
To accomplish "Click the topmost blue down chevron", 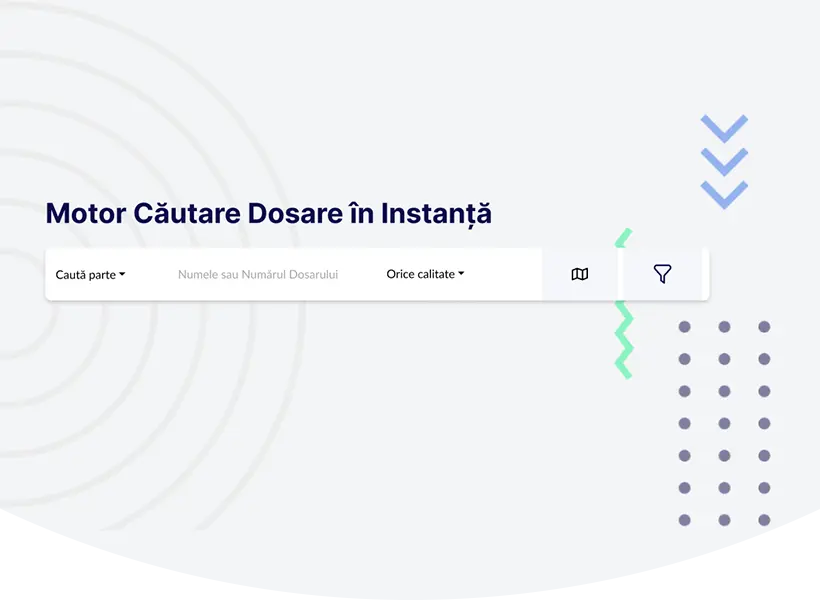I will tap(724, 128).
